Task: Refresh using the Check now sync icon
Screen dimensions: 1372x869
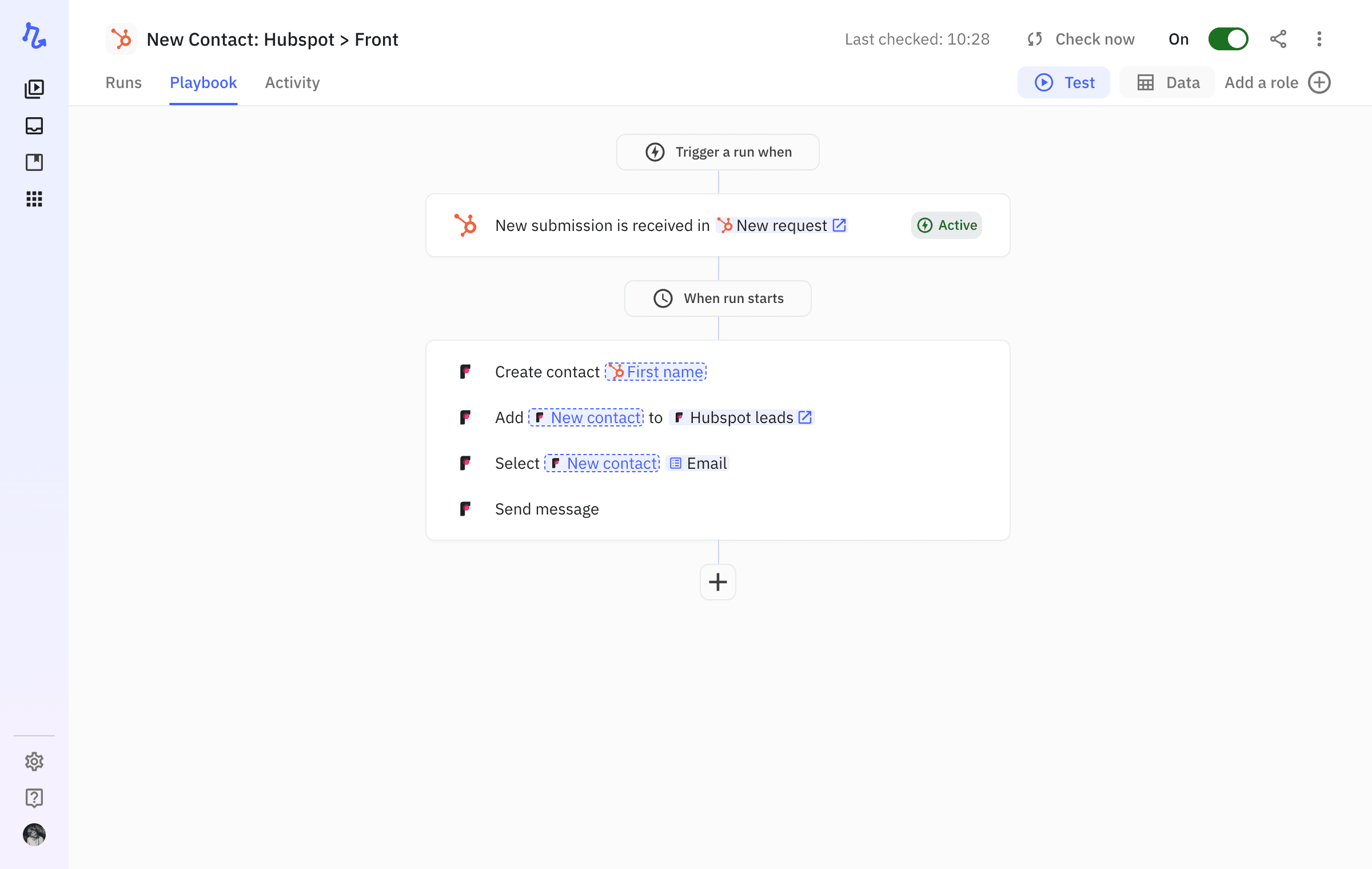Action: (x=1034, y=39)
